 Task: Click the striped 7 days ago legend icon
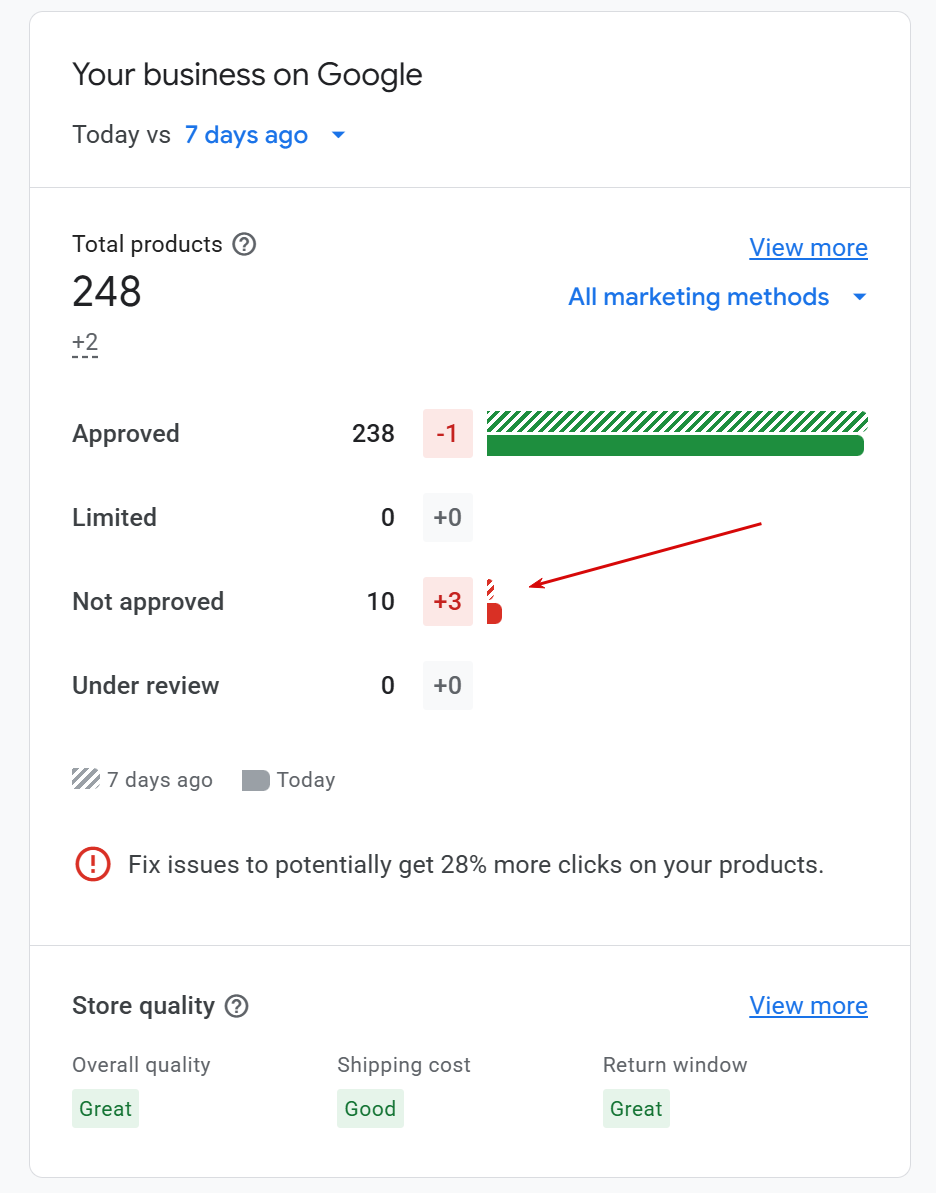coord(86,780)
